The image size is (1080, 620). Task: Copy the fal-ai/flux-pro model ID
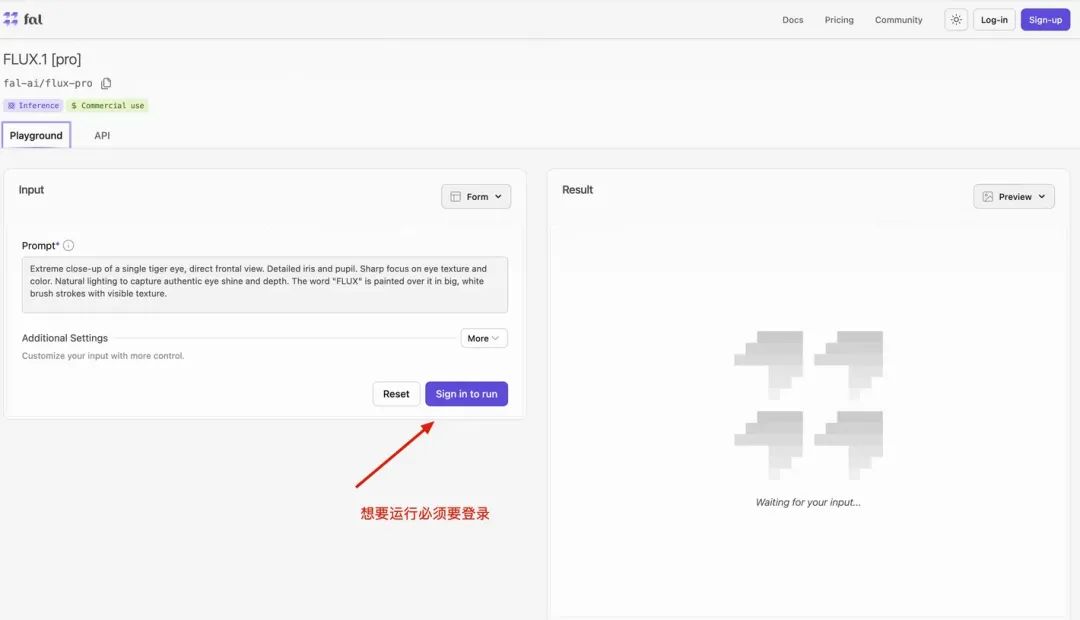pyautogui.click(x=106, y=83)
